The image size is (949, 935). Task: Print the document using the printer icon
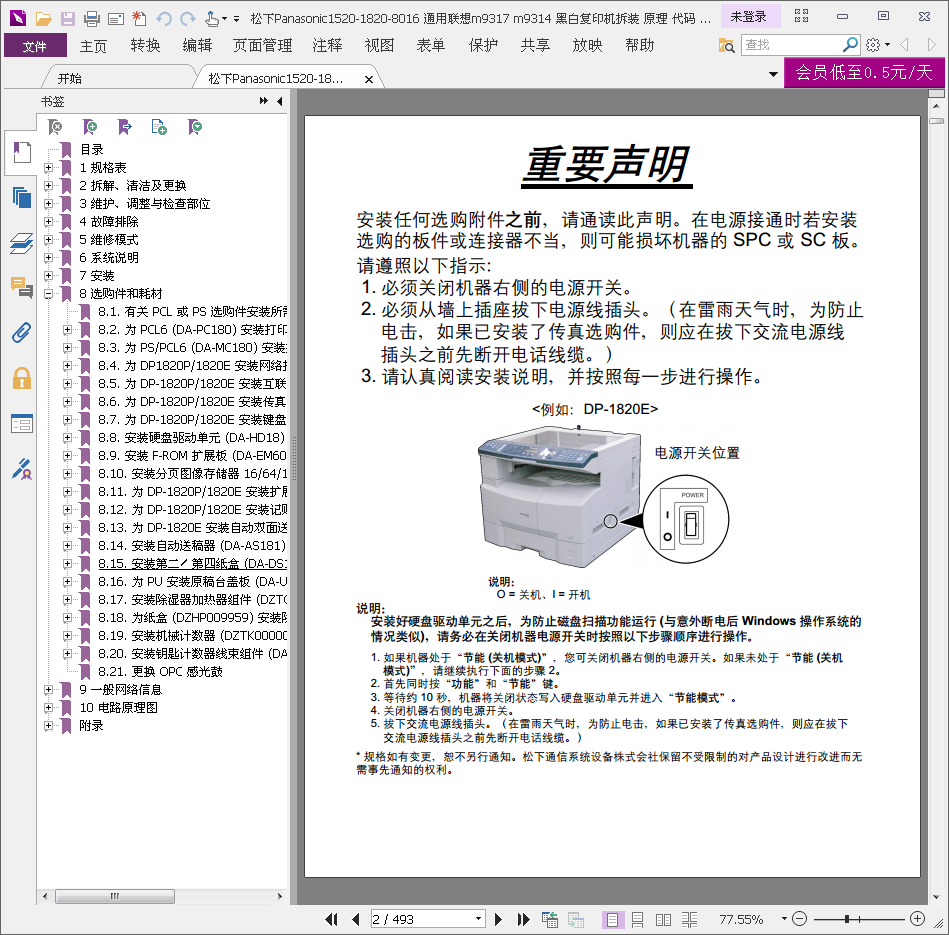pyautogui.click(x=91, y=19)
